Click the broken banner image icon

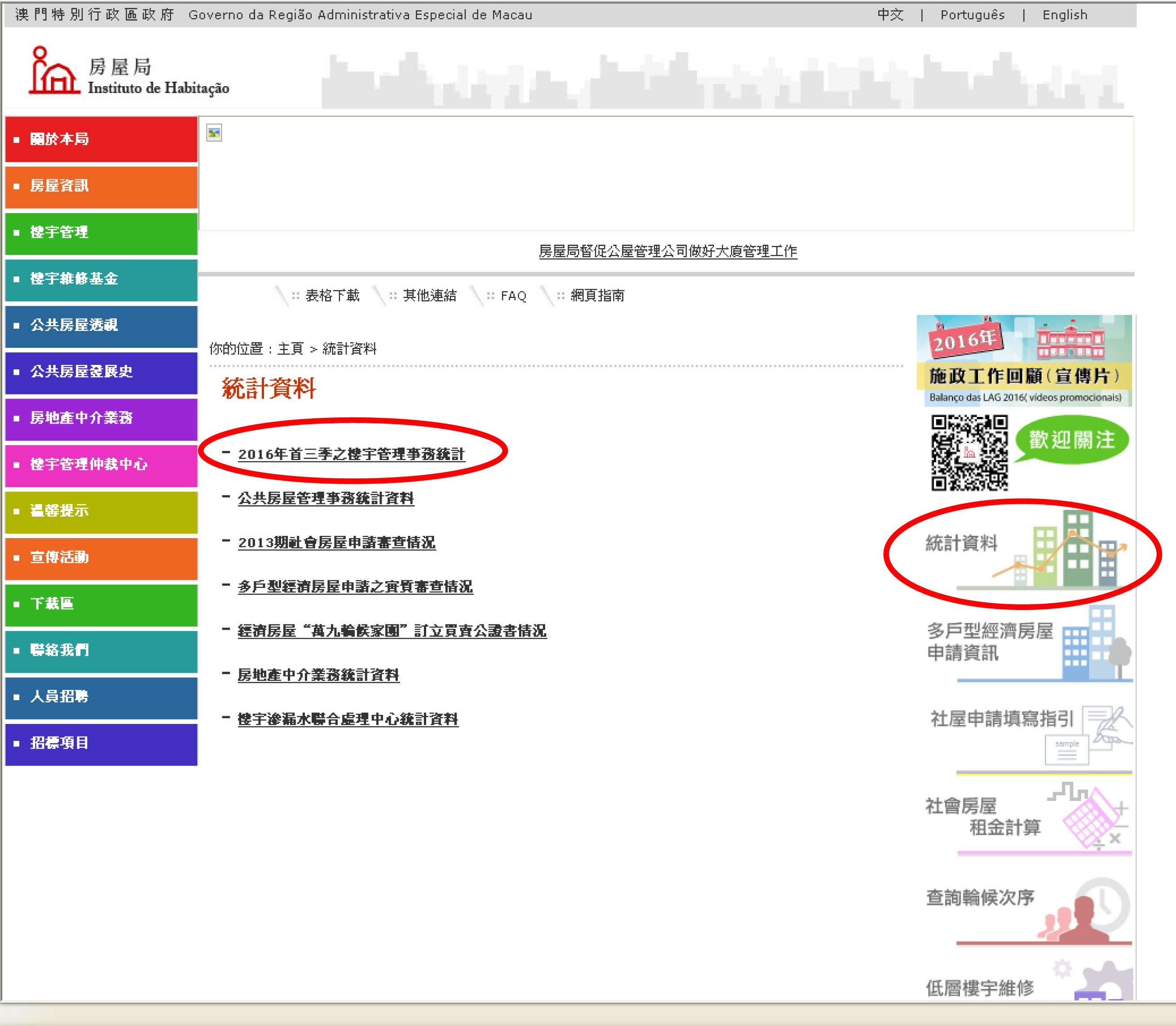pos(214,133)
